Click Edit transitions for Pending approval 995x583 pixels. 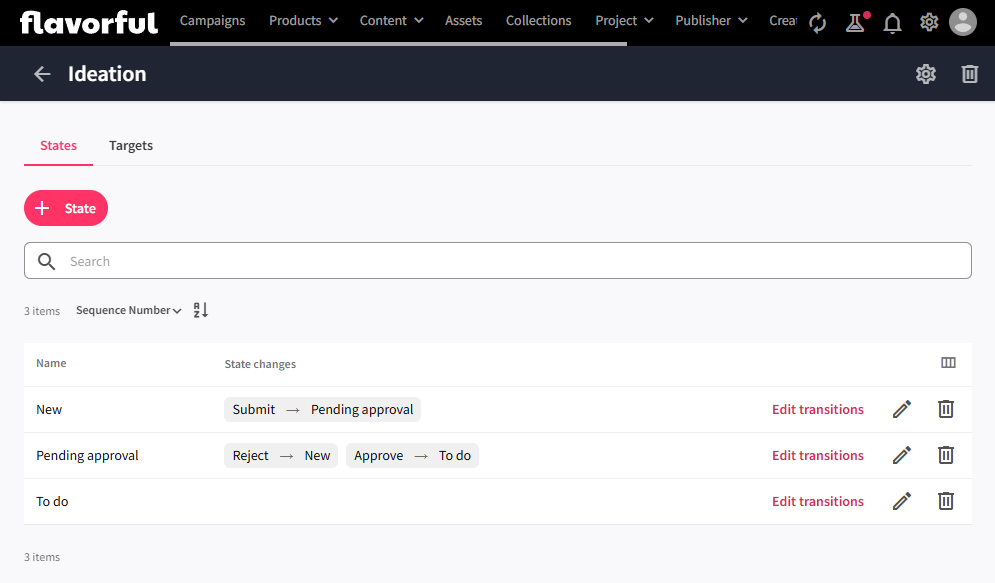pyautogui.click(x=817, y=455)
